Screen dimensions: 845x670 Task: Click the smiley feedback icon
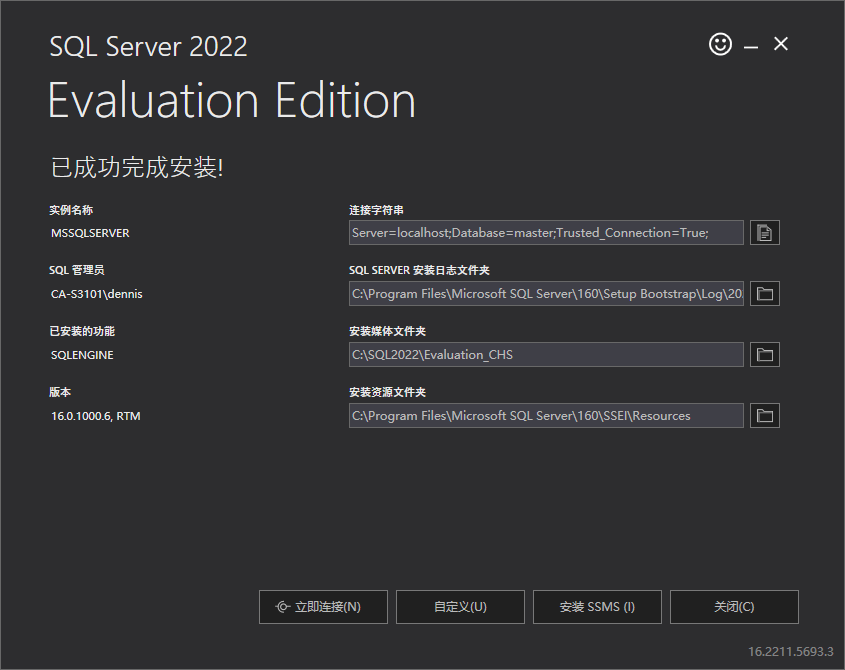[x=720, y=44]
